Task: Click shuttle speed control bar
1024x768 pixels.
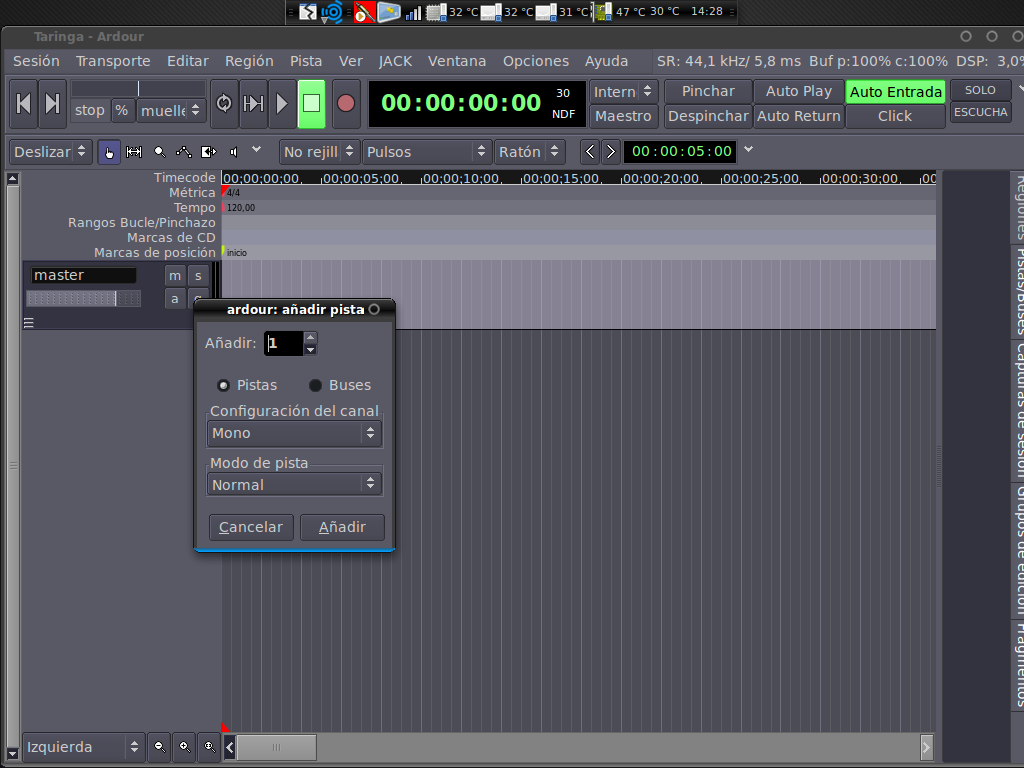Action: pyautogui.click(x=138, y=88)
